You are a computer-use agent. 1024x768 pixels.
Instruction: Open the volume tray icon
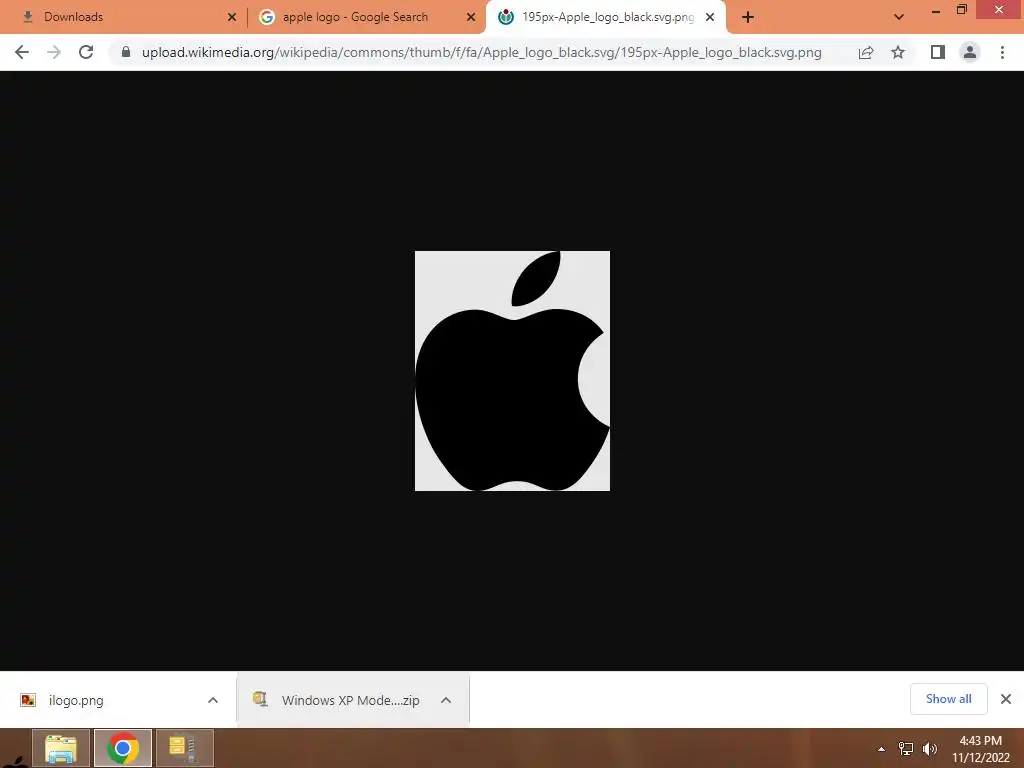(x=930, y=749)
